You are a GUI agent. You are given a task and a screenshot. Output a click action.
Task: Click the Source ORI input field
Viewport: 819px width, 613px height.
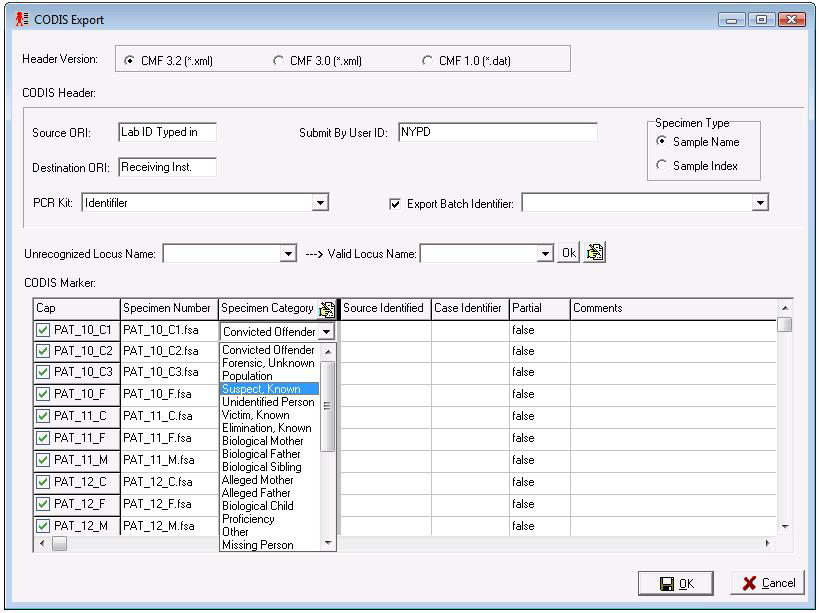(x=168, y=132)
